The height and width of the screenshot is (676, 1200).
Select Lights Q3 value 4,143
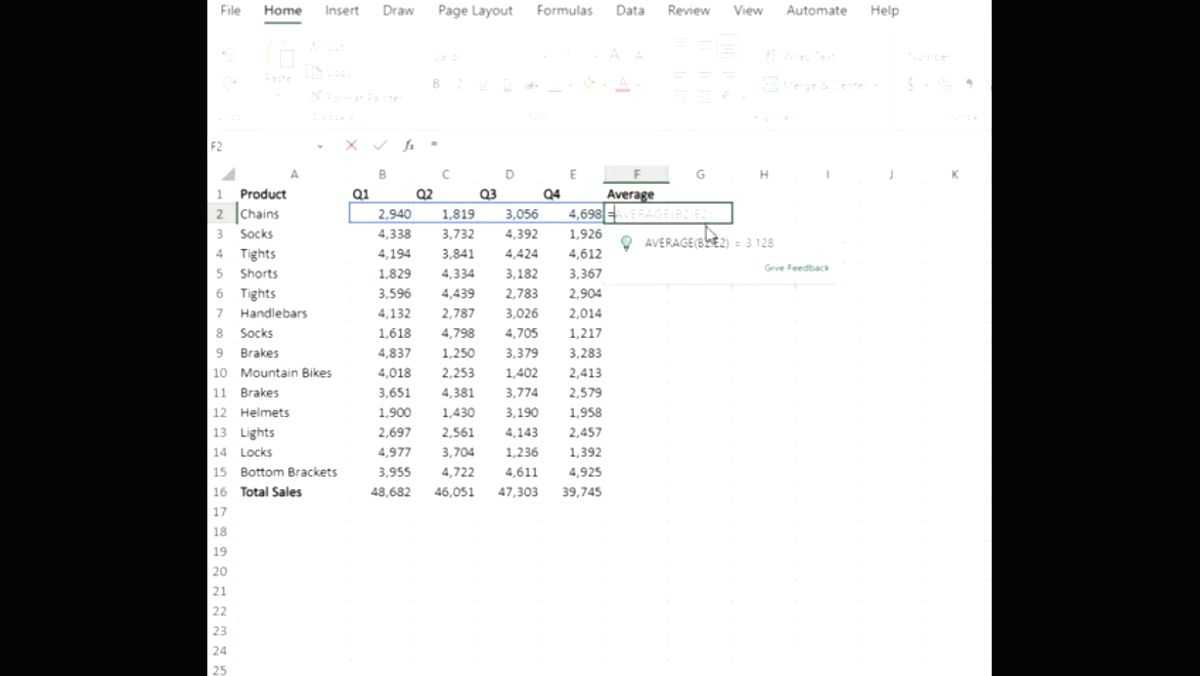click(509, 432)
